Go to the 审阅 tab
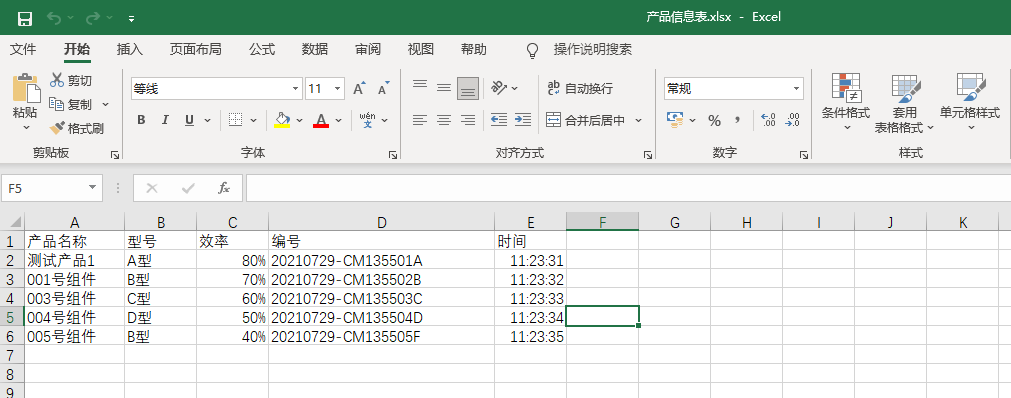The width and height of the screenshot is (1011, 398). tap(368, 50)
